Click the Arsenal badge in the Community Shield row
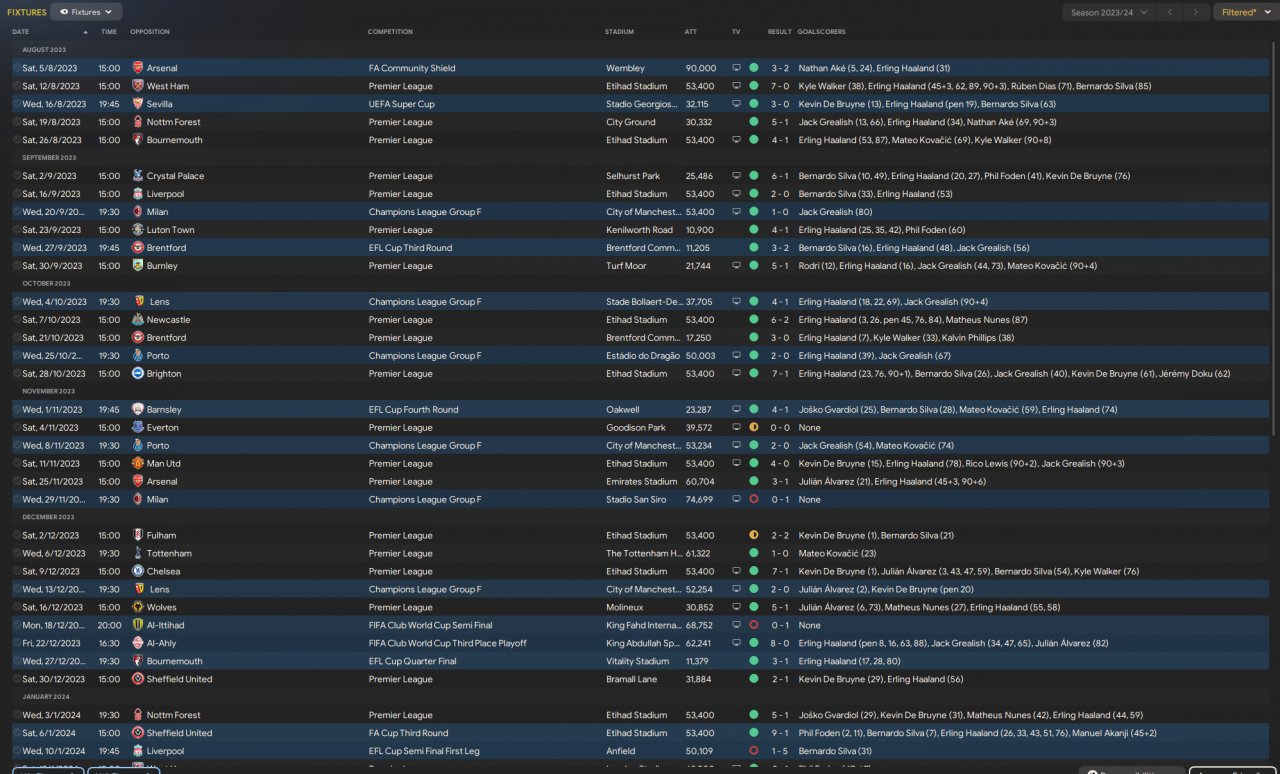 pyautogui.click(x=138, y=68)
